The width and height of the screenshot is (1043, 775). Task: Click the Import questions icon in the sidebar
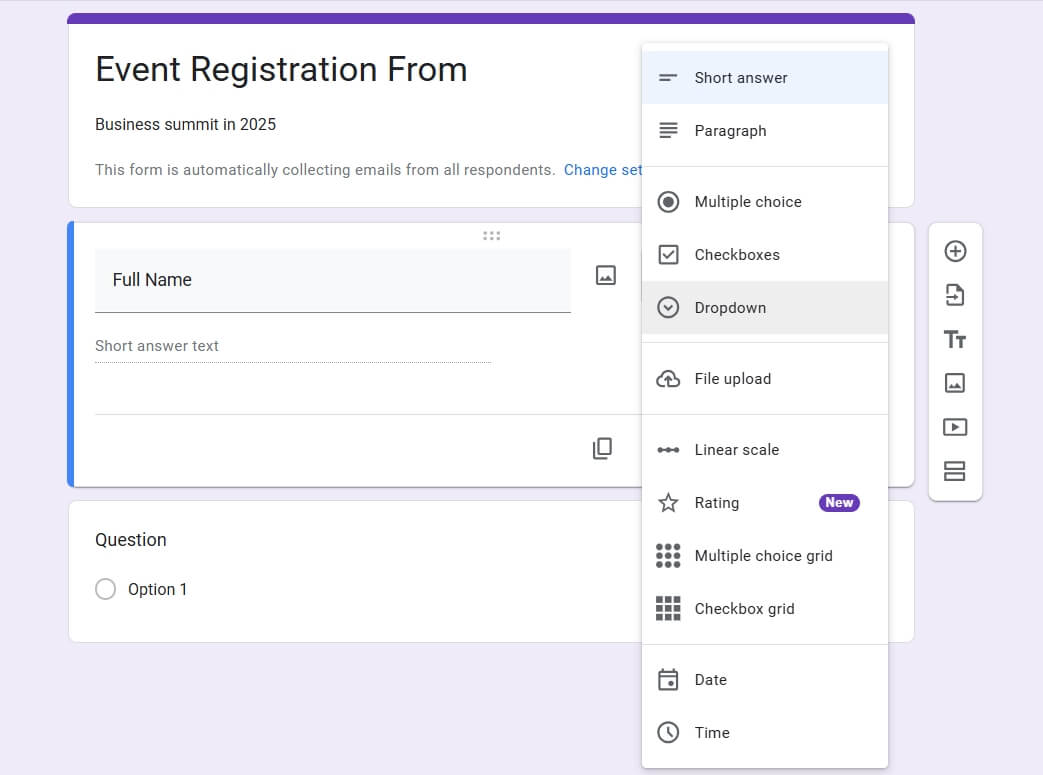coord(955,295)
